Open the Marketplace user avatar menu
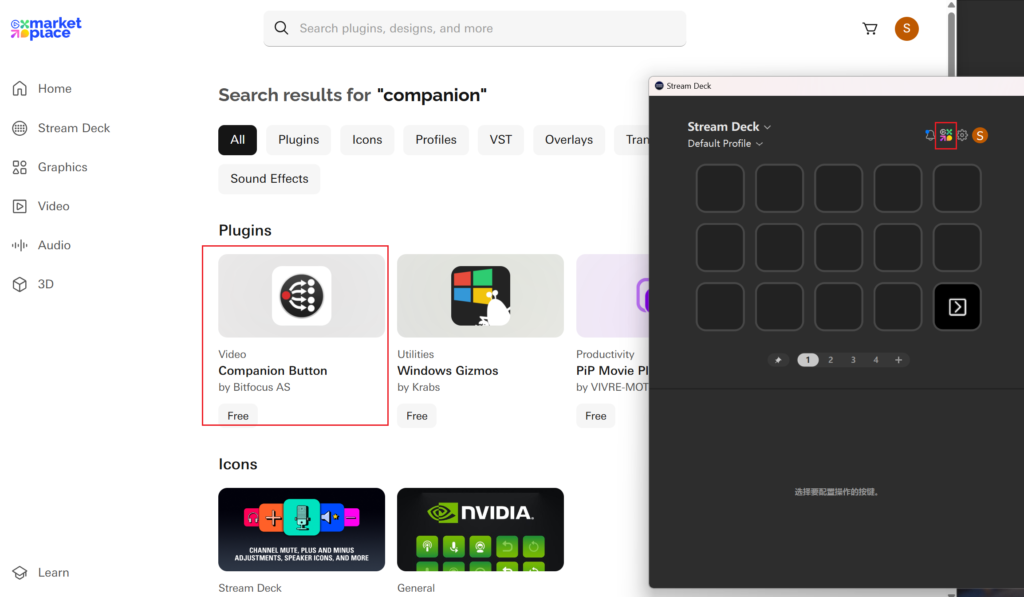 pos(906,28)
